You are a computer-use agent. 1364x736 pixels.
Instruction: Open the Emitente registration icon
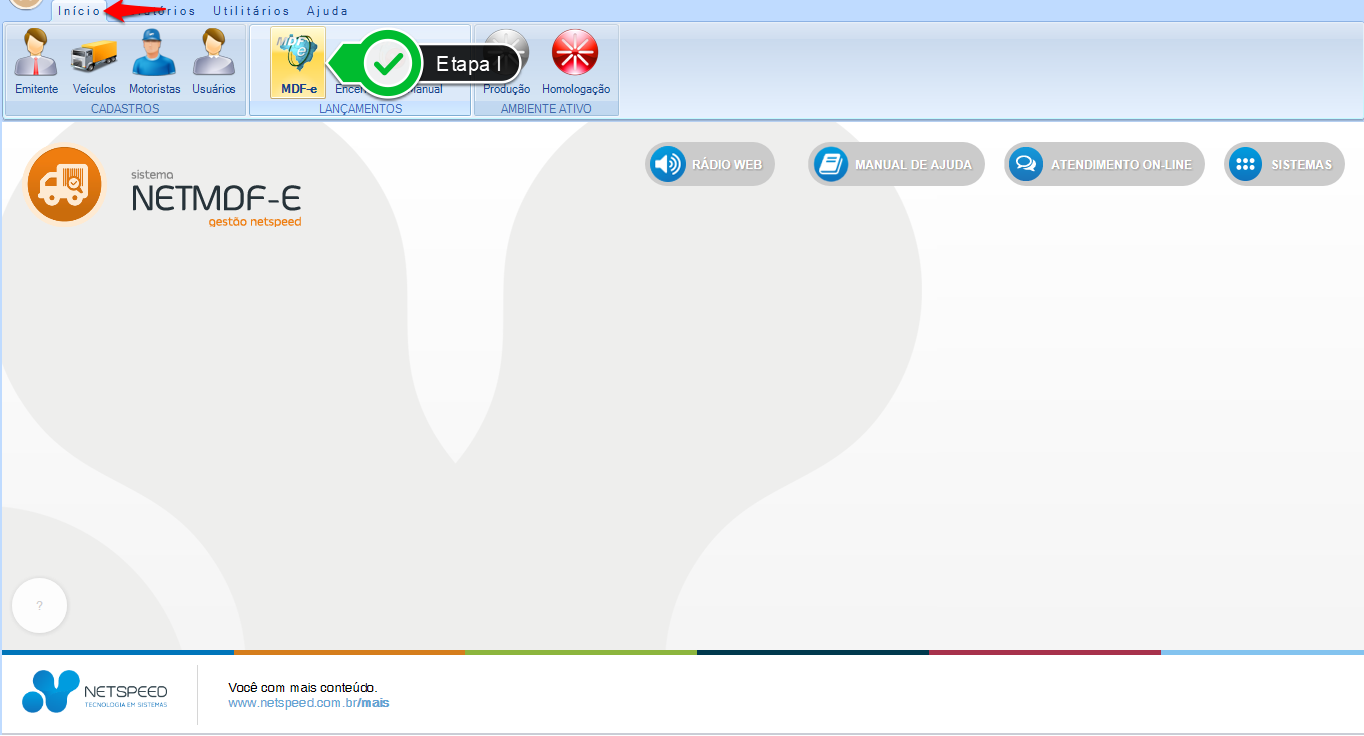(x=36, y=62)
